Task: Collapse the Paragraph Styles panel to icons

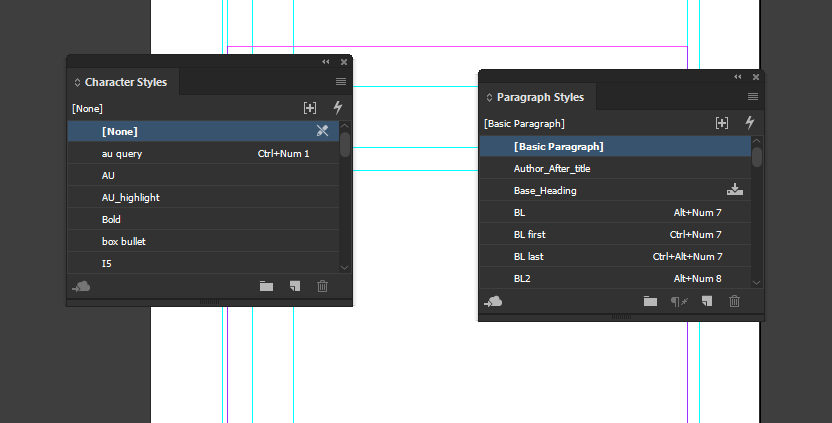Action: click(x=738, y=77)
